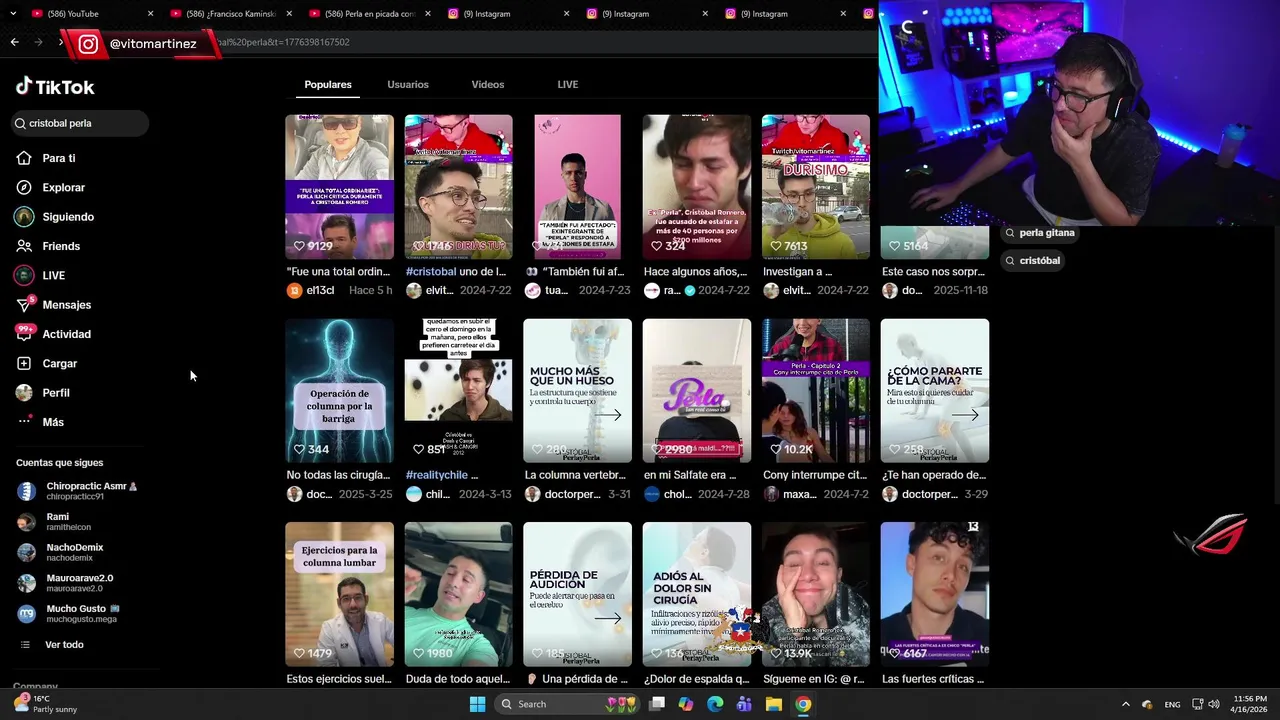This screenshot has height=720, width=1280.
Task: Expand followed accounts with Ver todo
Action: click(52, 645)
